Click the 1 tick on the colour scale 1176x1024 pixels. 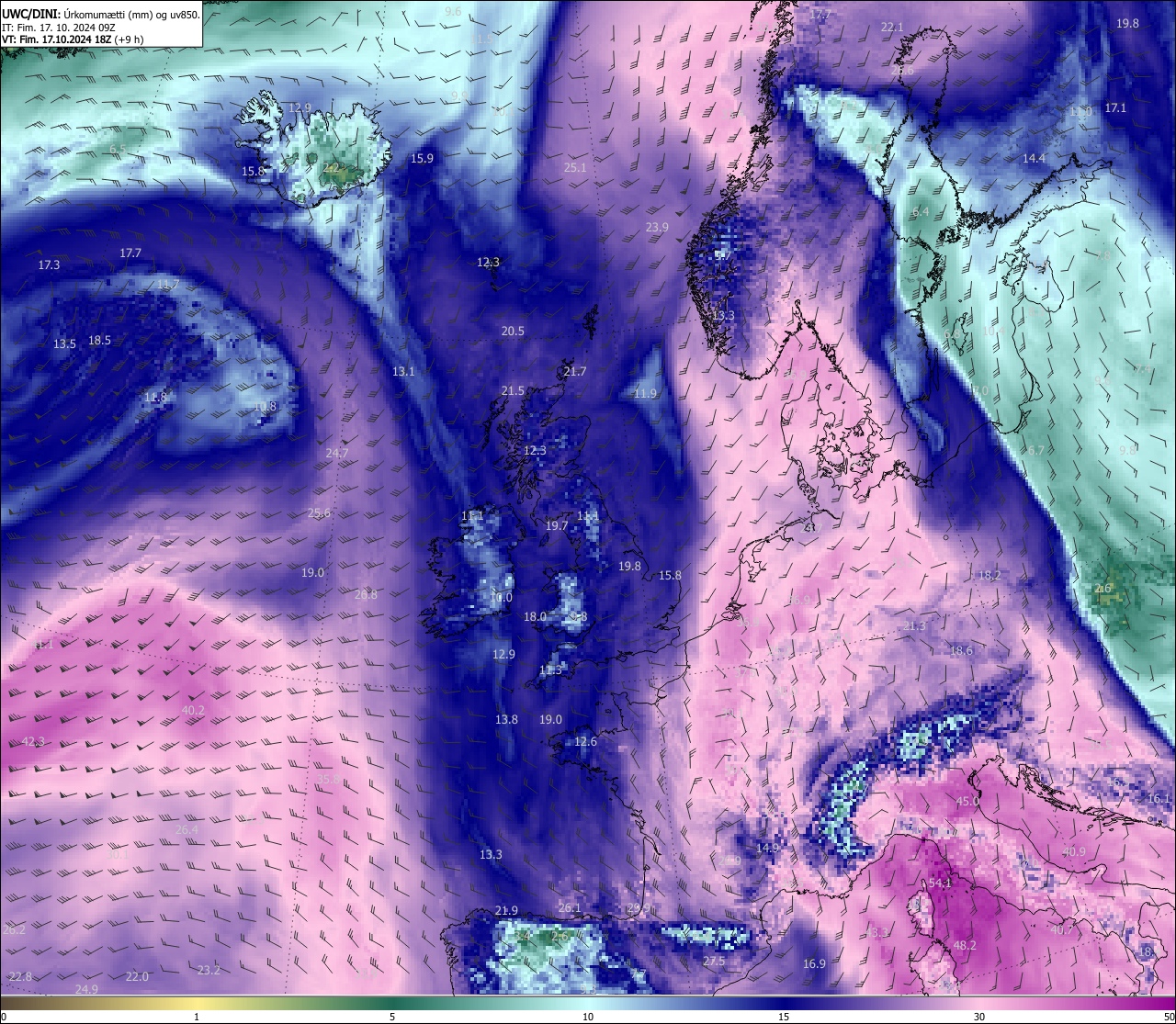pyautogui.click(x=197, y=1017)
